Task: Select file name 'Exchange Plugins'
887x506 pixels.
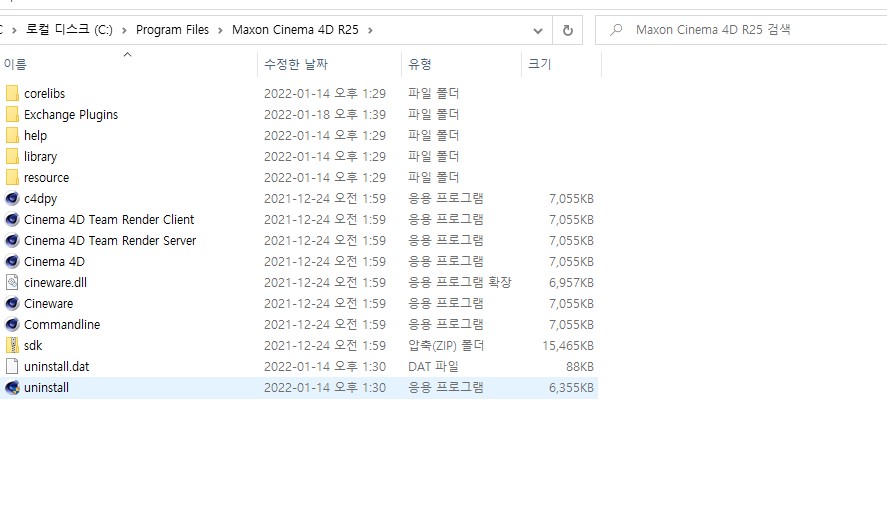Action: click(71, 115)
